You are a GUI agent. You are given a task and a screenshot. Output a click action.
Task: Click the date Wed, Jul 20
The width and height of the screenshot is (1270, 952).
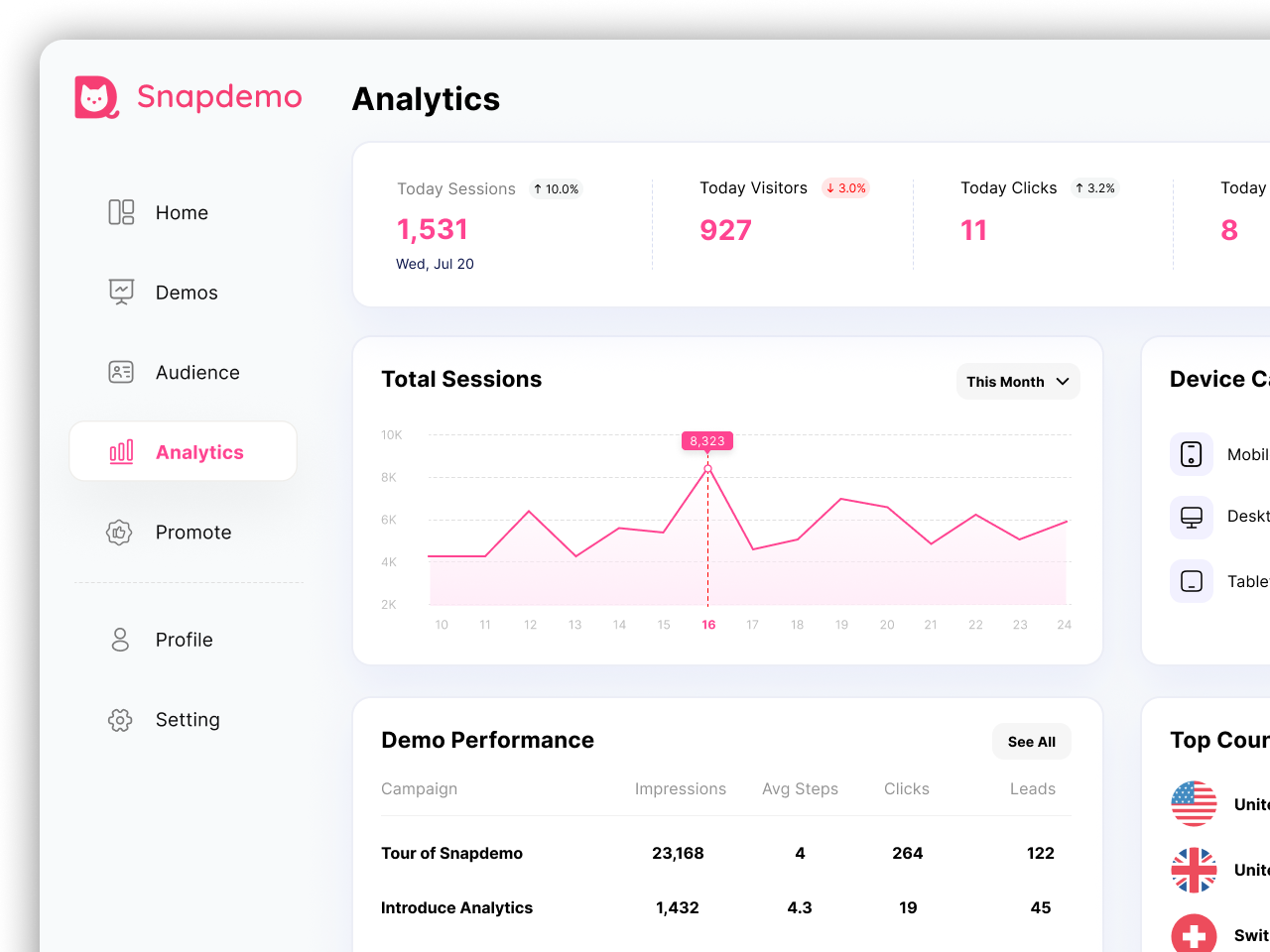[435, 264]
